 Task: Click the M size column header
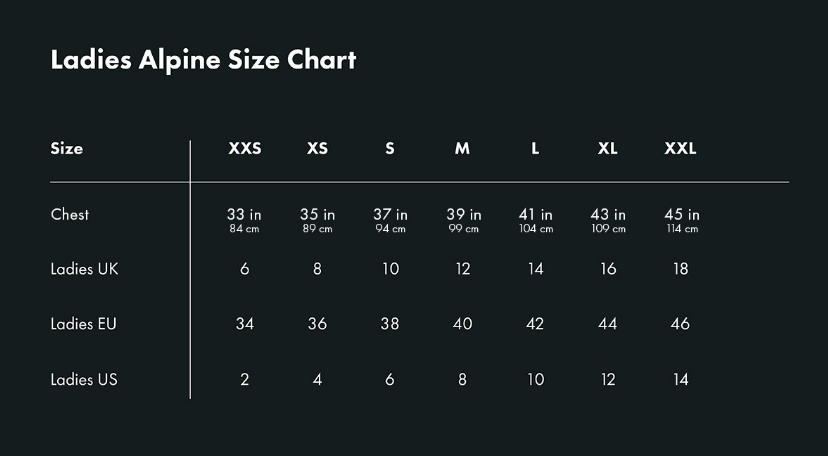462,148
